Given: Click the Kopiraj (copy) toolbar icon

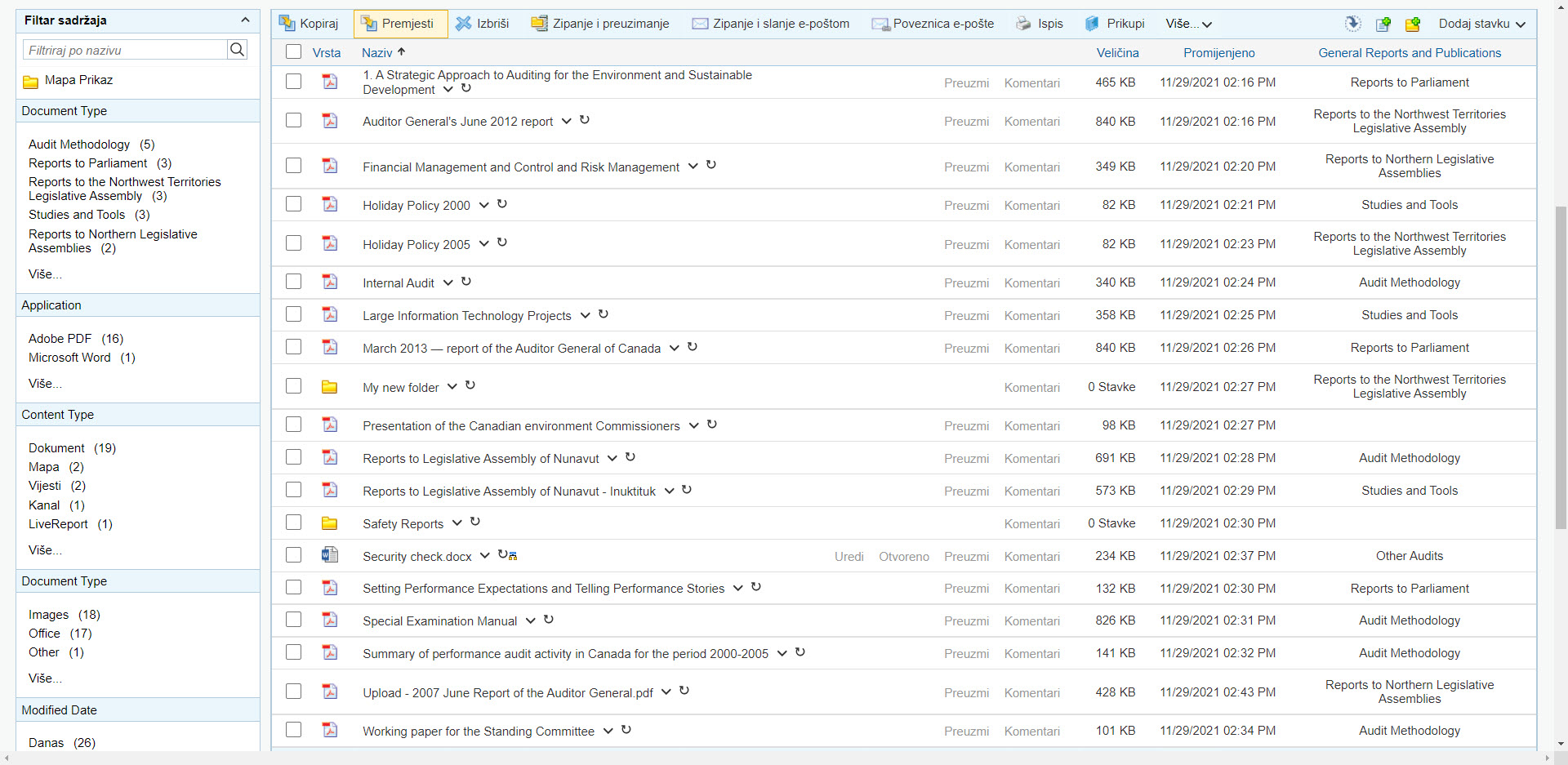Looking at the screenshot, I should 287,24.
